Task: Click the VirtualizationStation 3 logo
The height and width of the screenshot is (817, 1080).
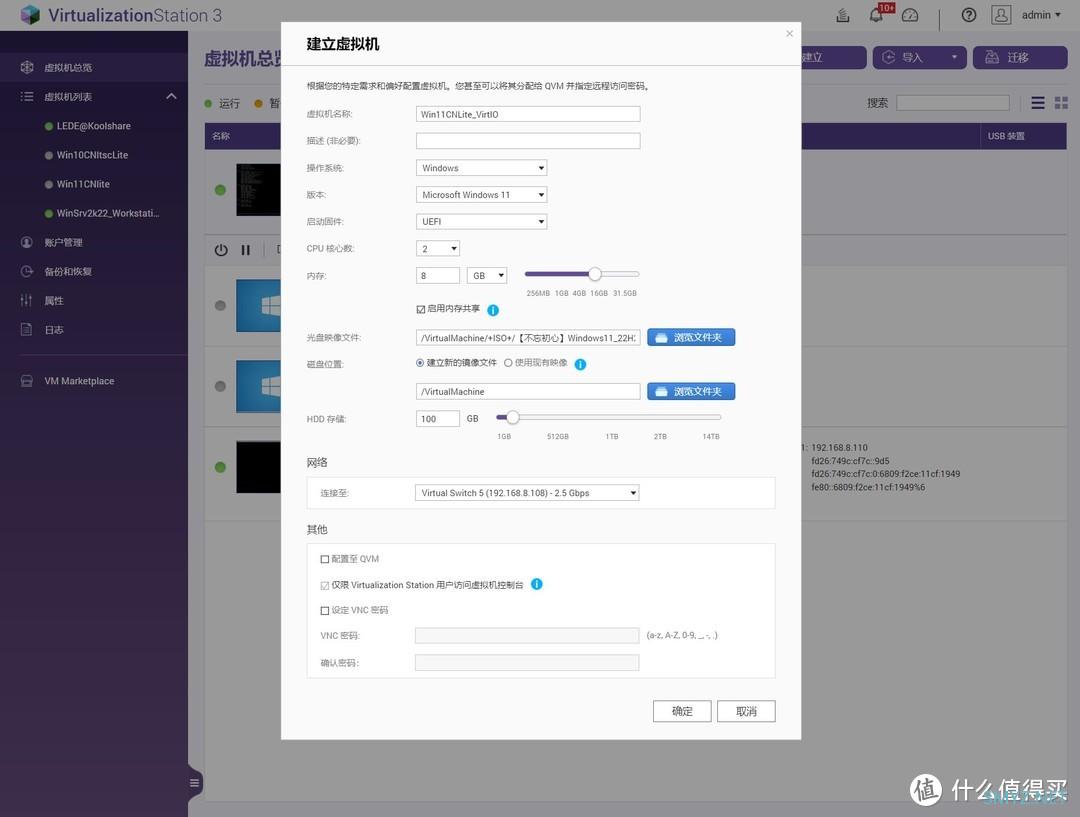Action: 121,15
